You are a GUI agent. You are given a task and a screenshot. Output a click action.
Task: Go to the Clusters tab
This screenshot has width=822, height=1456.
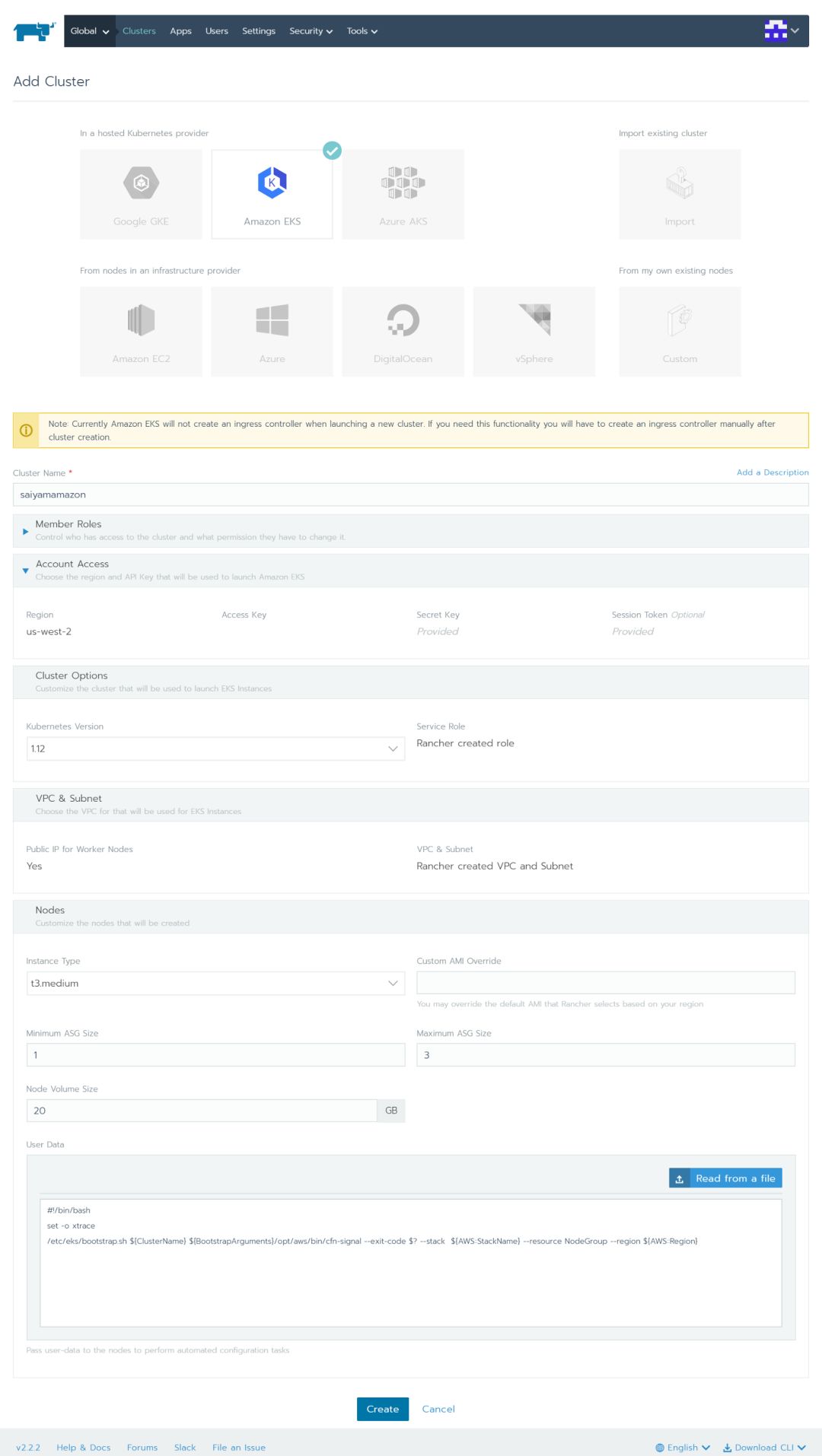click(139, 31)
